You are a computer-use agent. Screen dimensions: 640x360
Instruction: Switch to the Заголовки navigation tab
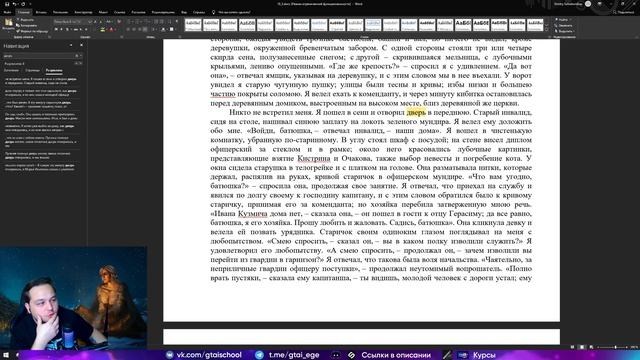click(11, 70)
